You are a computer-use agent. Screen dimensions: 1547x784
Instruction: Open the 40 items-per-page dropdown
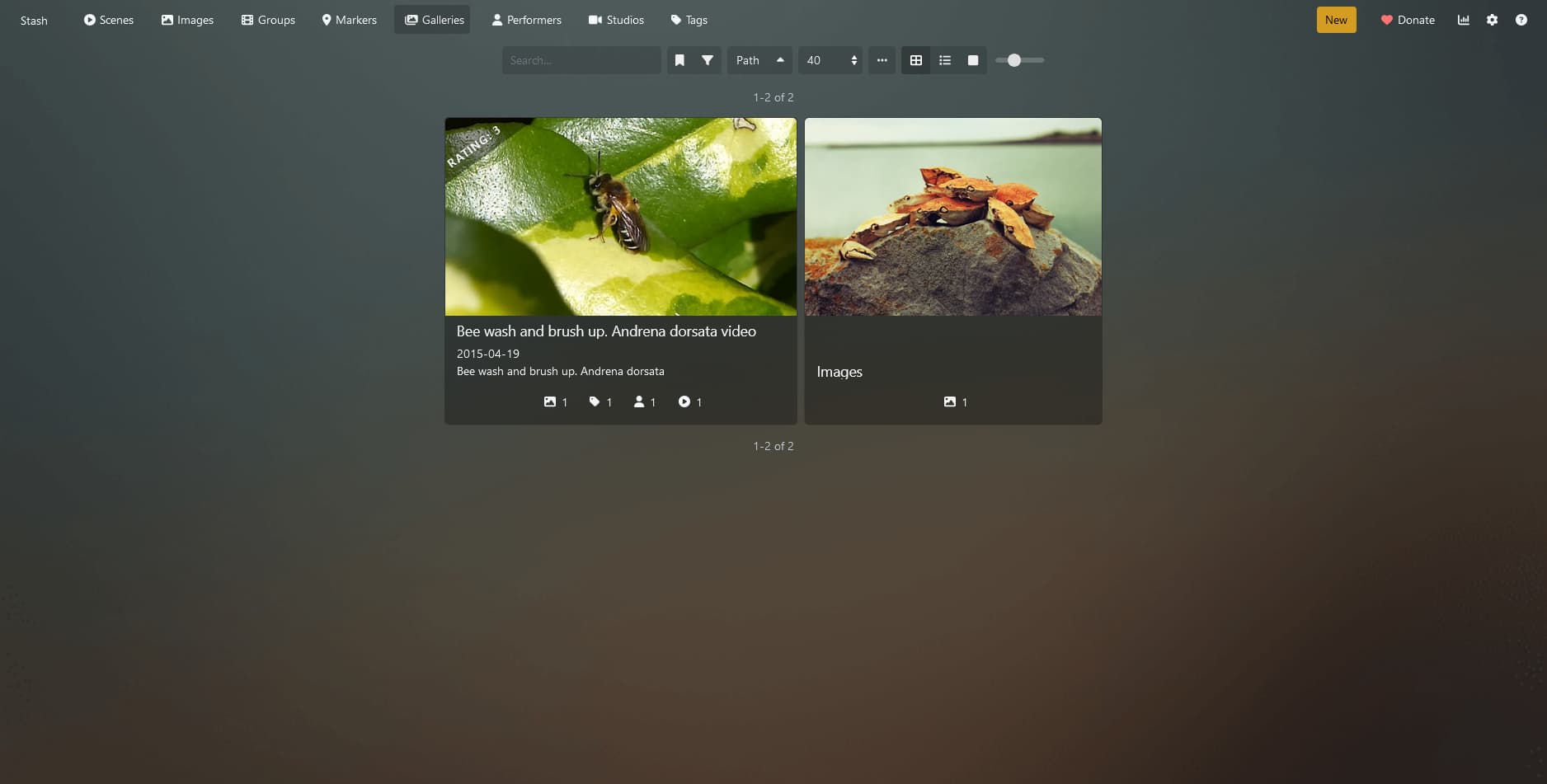pyautogui.click(x=830, y=60)
